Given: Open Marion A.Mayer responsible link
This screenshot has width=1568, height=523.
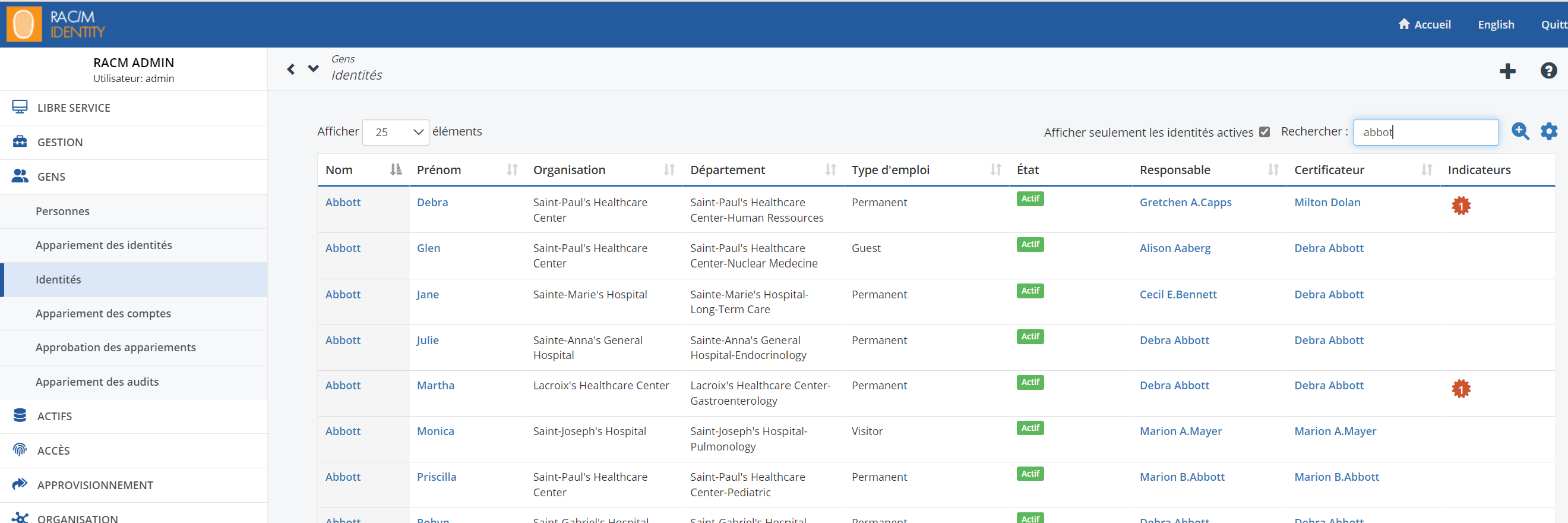Looking at the screenshot, I should pyautogui.click(x=1180, y=431).
